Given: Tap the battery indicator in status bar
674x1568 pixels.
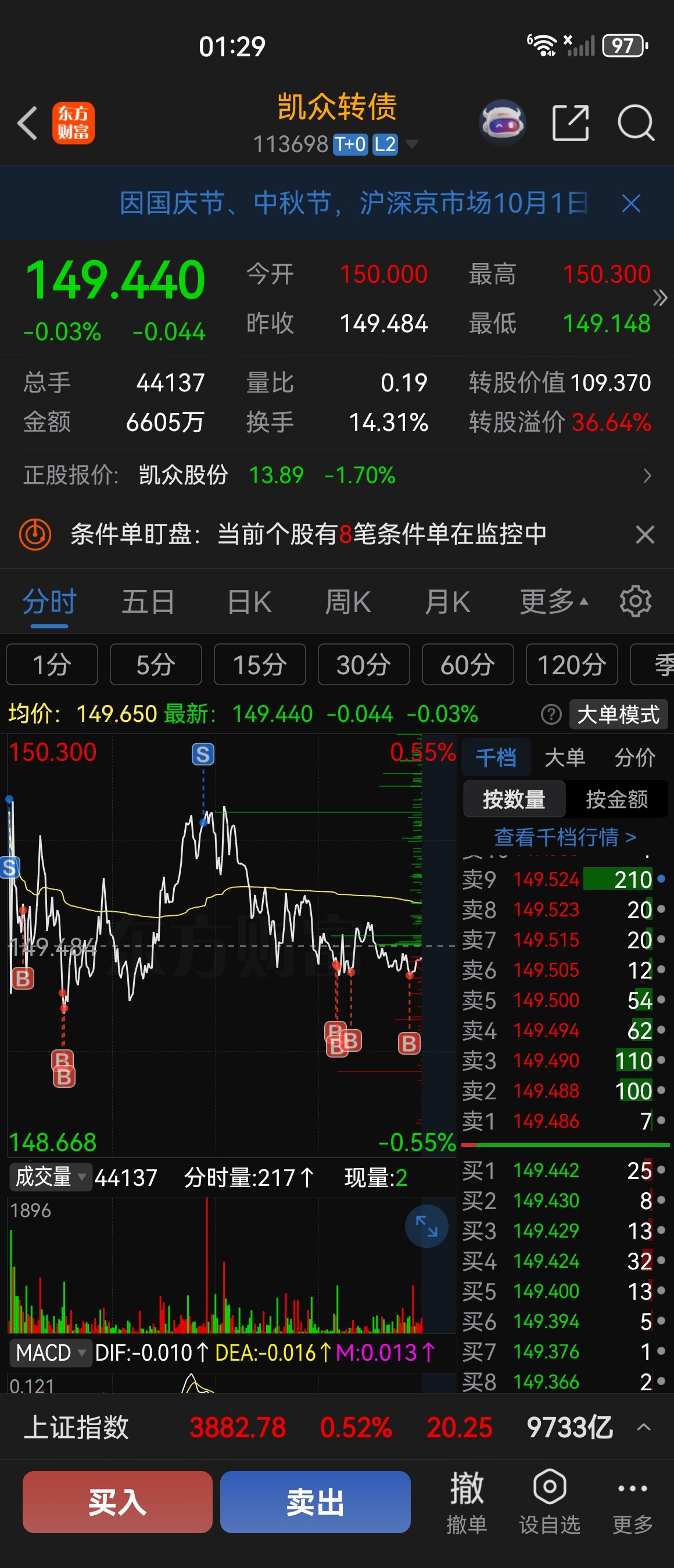Looking at the screenshot, I should tap(625, 46).
